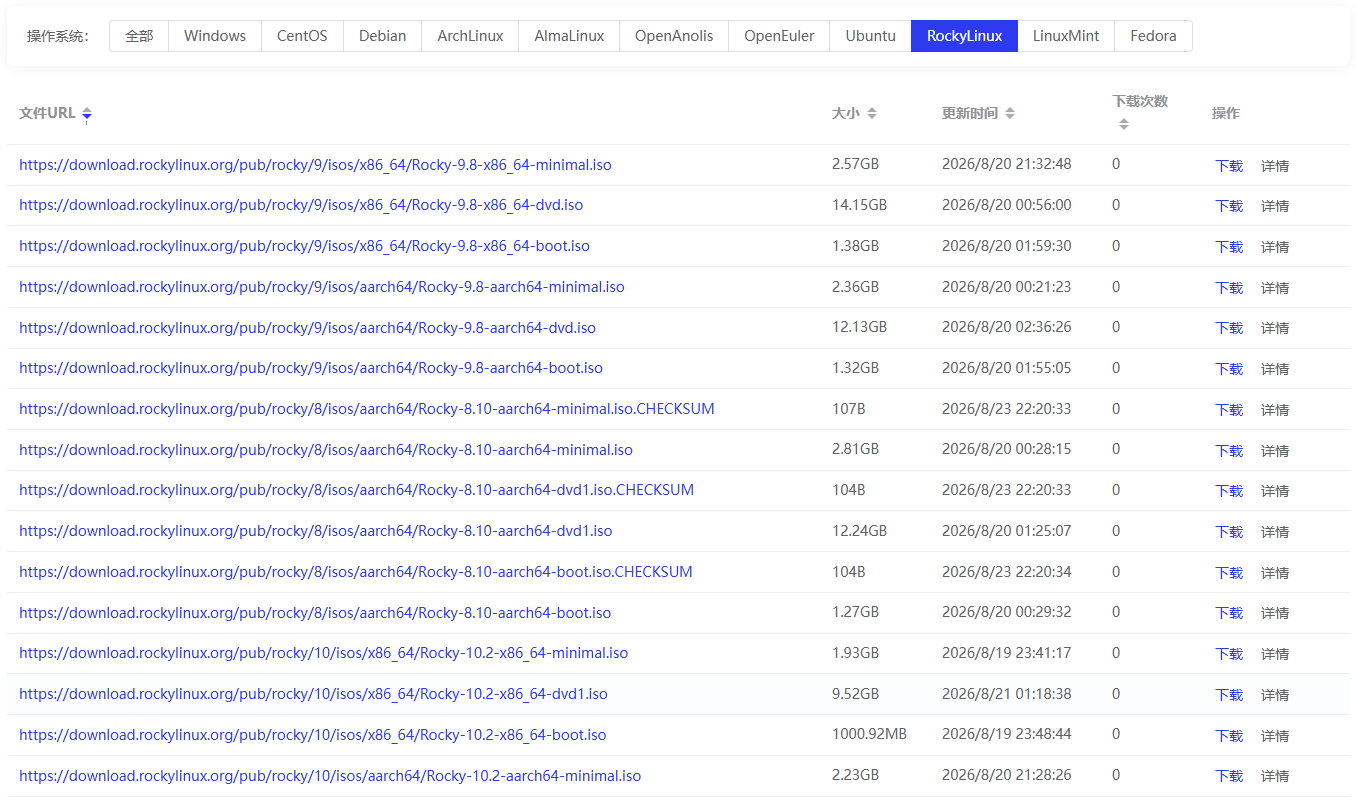Screen dimensions: 1356x802
Task: Open Rocky-8.10-aarch64-boot.iso URL link
Action: point(315,613)
